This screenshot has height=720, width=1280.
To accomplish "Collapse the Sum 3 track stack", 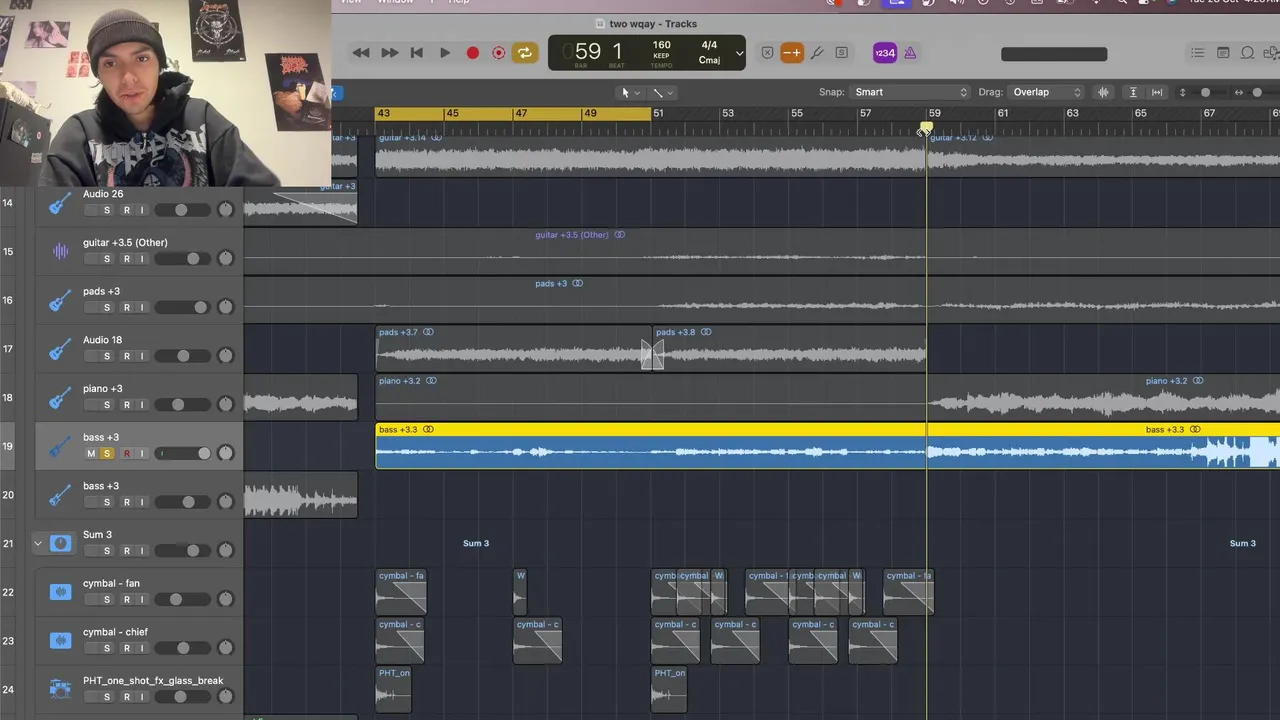I will [38, 544].
